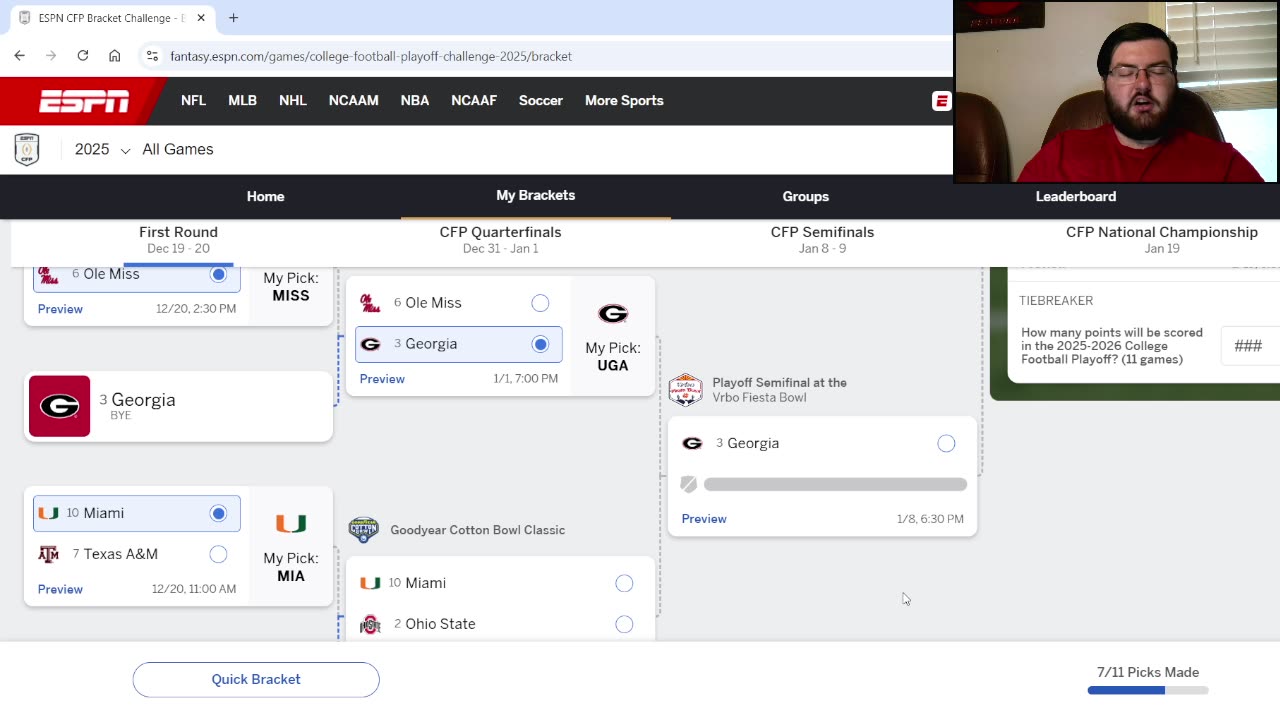The width and height of the screenshot is (1280, 720).
Task: Click the ESPN logo in header
Action: click(x=84, y=101)
